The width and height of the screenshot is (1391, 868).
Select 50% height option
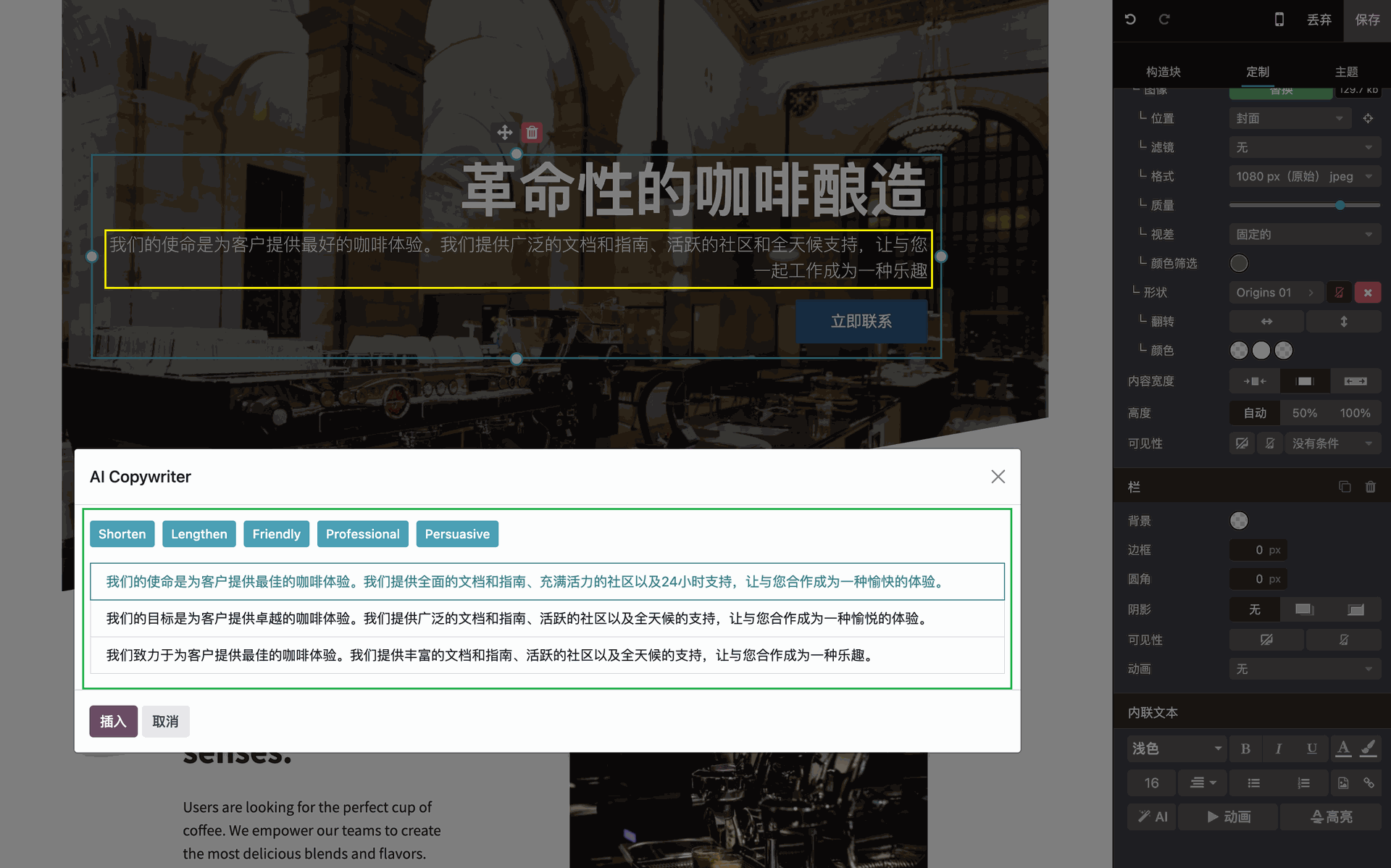pos(1304,413)
